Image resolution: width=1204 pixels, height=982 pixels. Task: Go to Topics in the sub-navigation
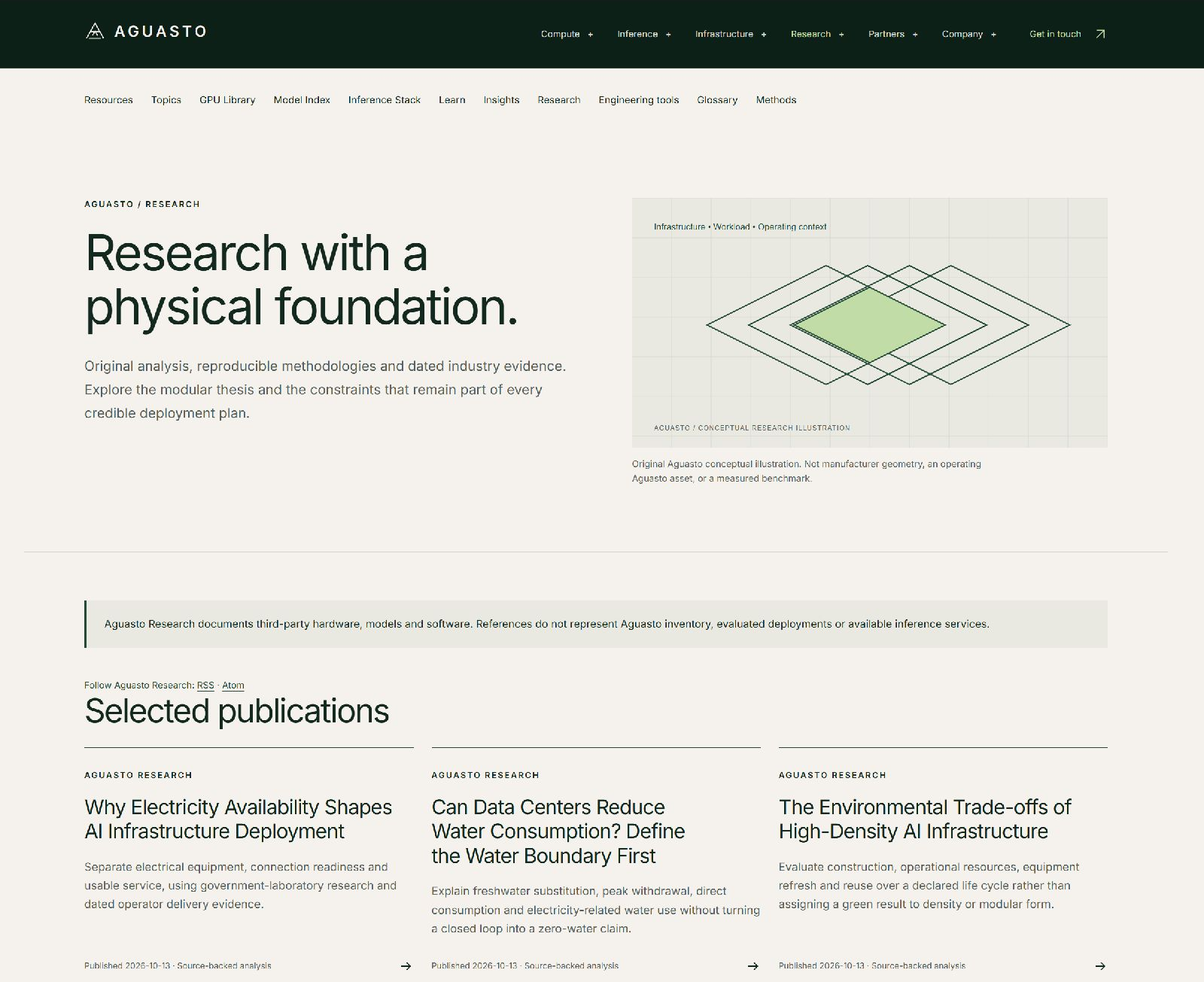[x=166, y=100]
